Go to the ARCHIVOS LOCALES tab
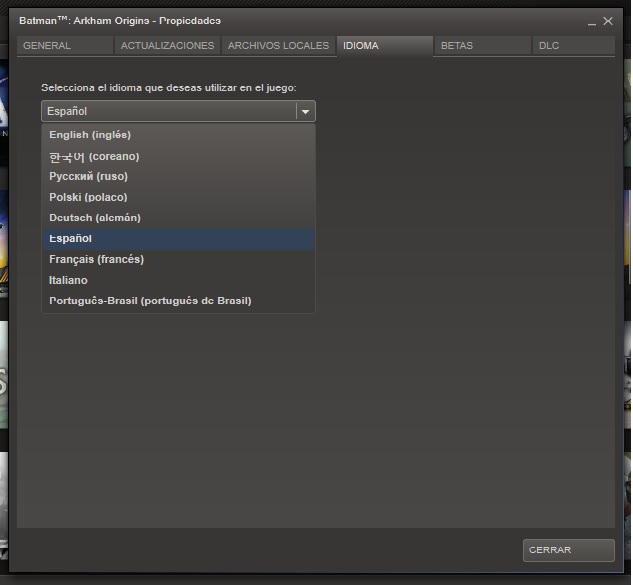Viewport: 633px width, 585px height. [278, 46]
